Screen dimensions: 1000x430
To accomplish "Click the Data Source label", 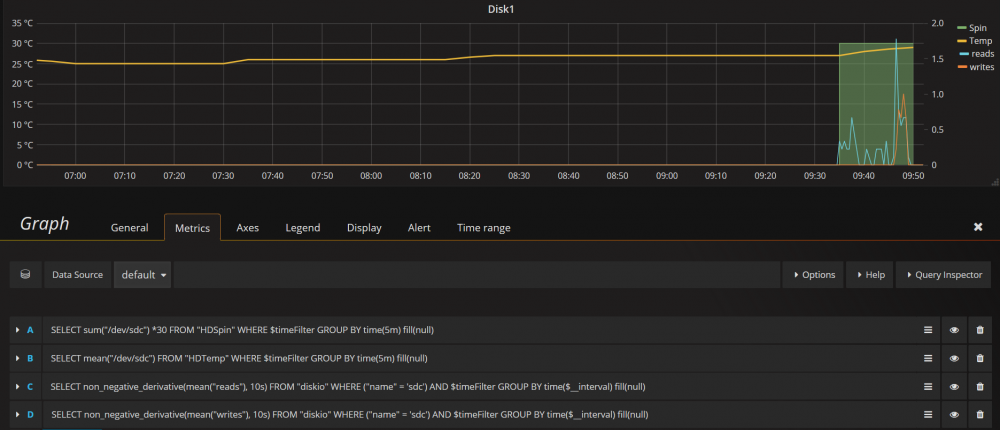I will click(78, 274).
